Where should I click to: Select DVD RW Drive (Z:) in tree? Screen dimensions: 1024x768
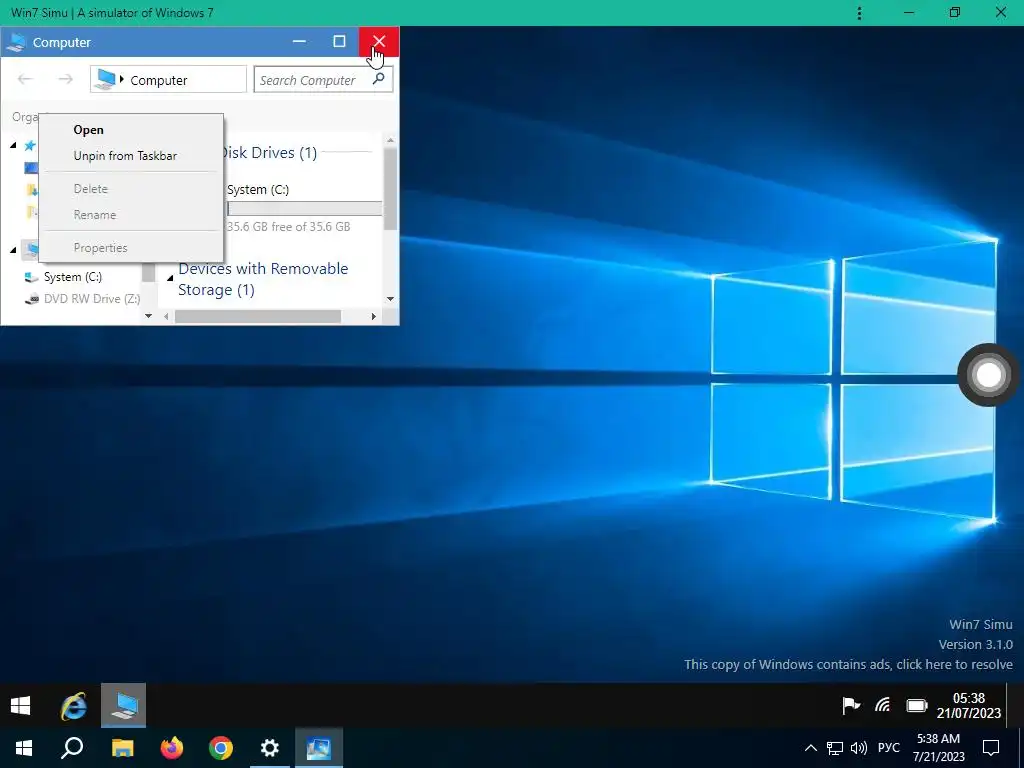pos(82,298)
